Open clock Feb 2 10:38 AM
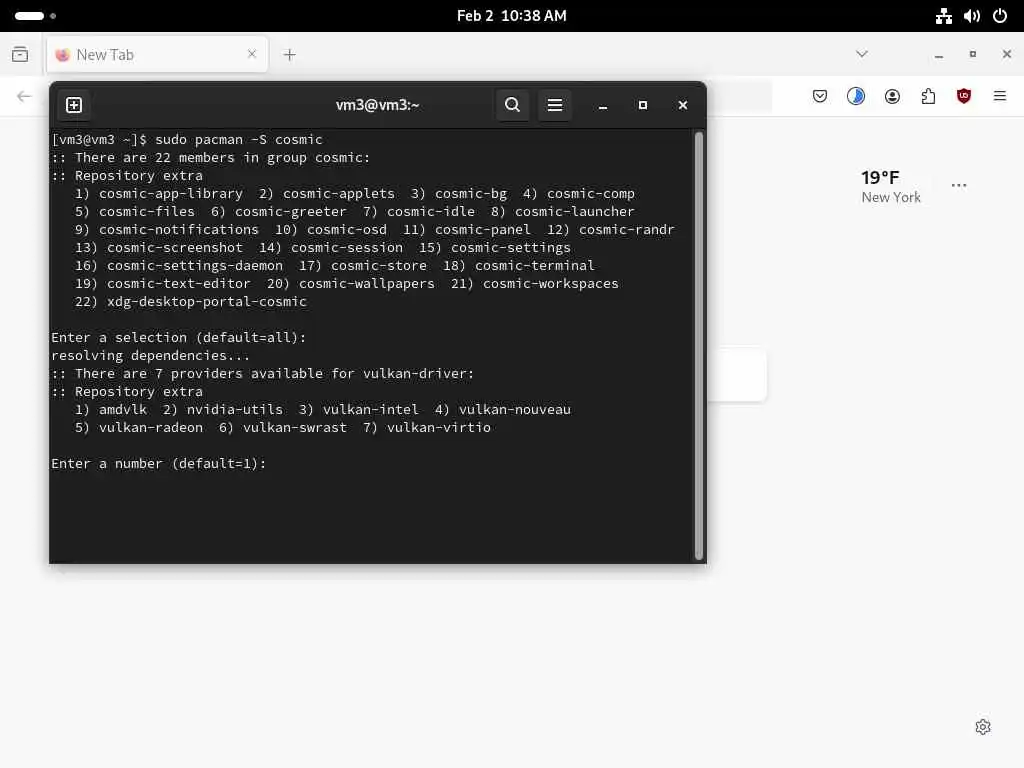 (x=511, y=16)
